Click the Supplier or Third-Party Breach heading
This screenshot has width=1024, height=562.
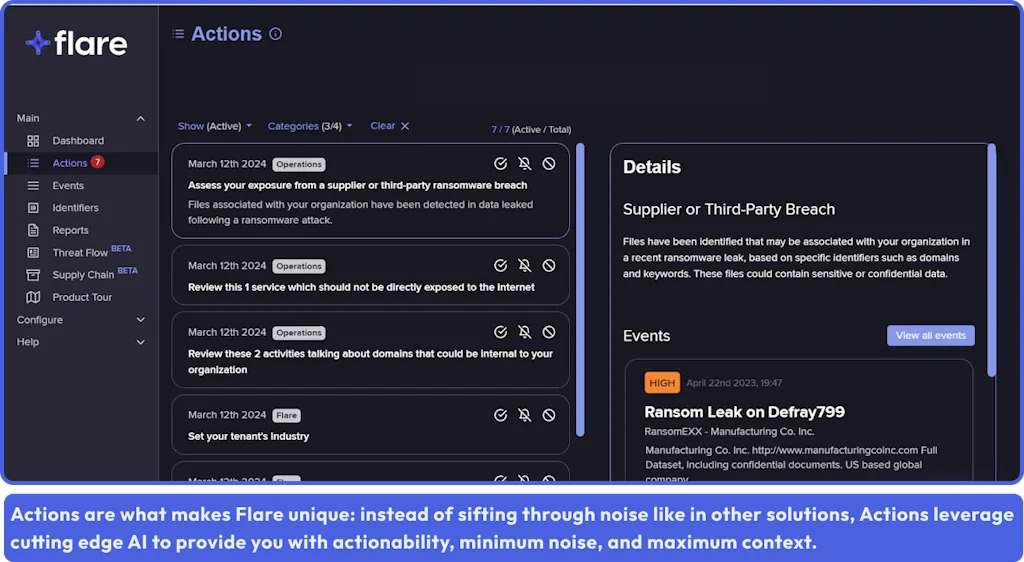coord(729,210)
